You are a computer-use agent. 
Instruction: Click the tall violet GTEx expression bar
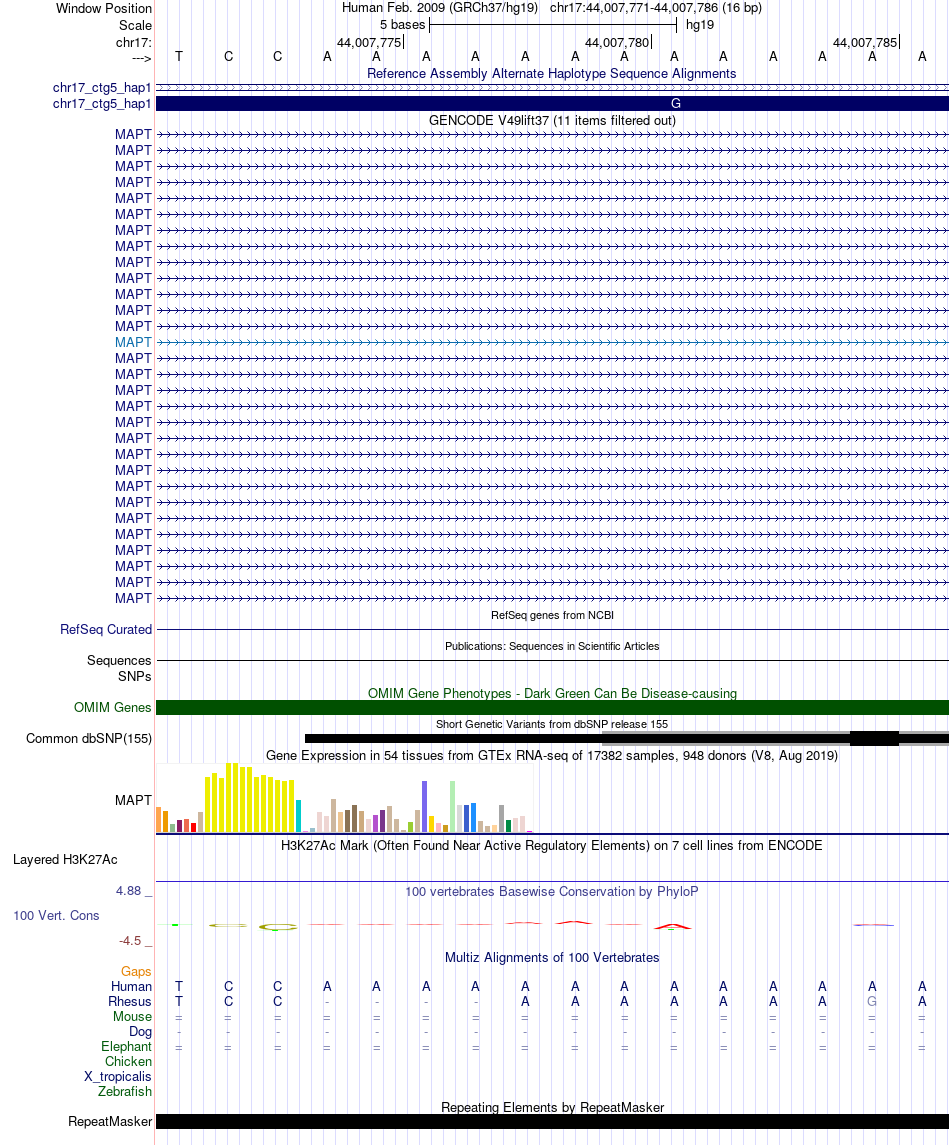[424, 807]
